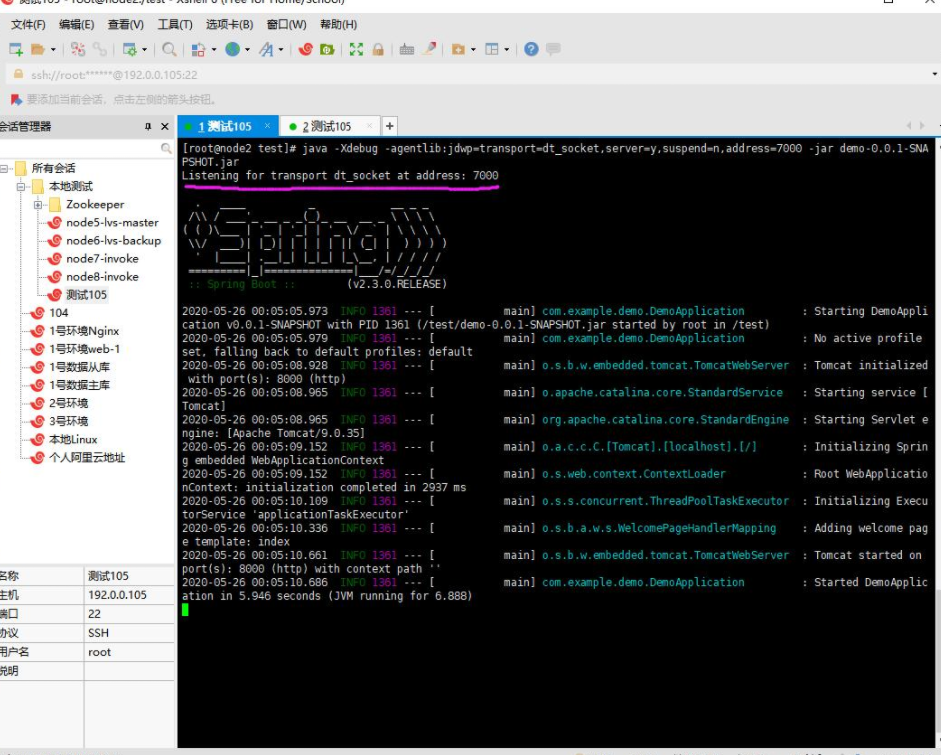Click the magnifier Find icon
The width and height of the screenshot is (941, 755).
coord(170,49)
